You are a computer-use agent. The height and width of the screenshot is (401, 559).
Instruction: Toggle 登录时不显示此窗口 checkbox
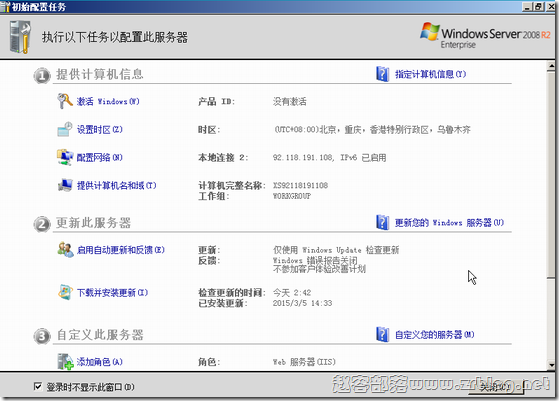(38, 386)
